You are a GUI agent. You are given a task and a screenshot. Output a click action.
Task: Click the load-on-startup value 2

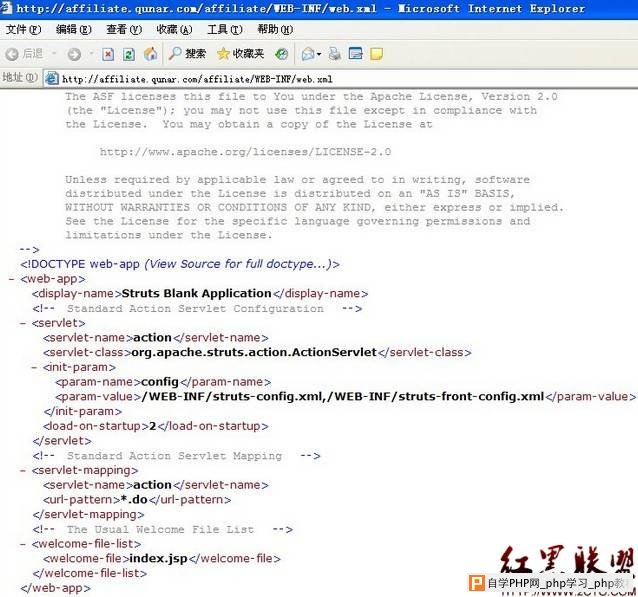153,426
